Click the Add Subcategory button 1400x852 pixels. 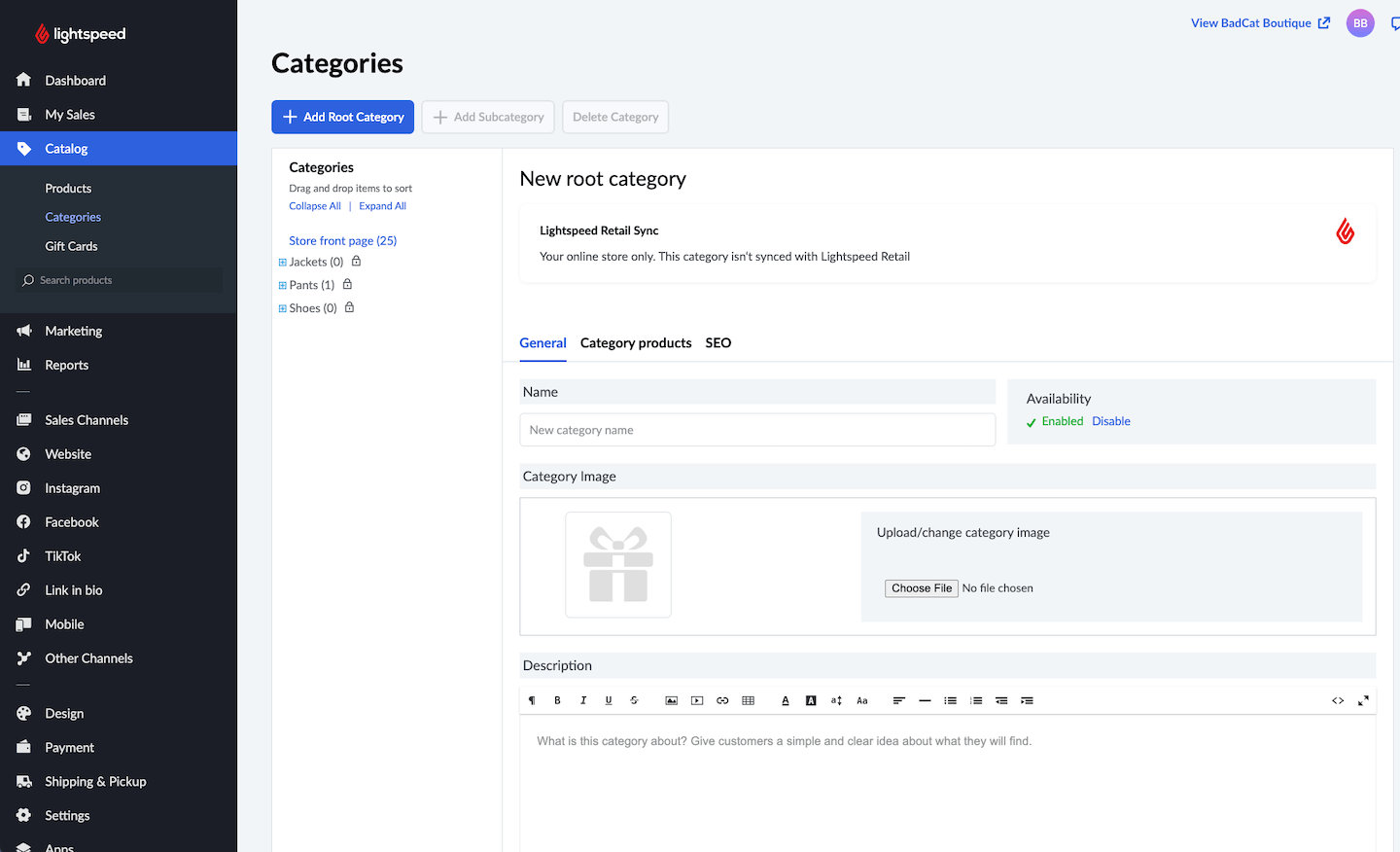coord(488,117)
